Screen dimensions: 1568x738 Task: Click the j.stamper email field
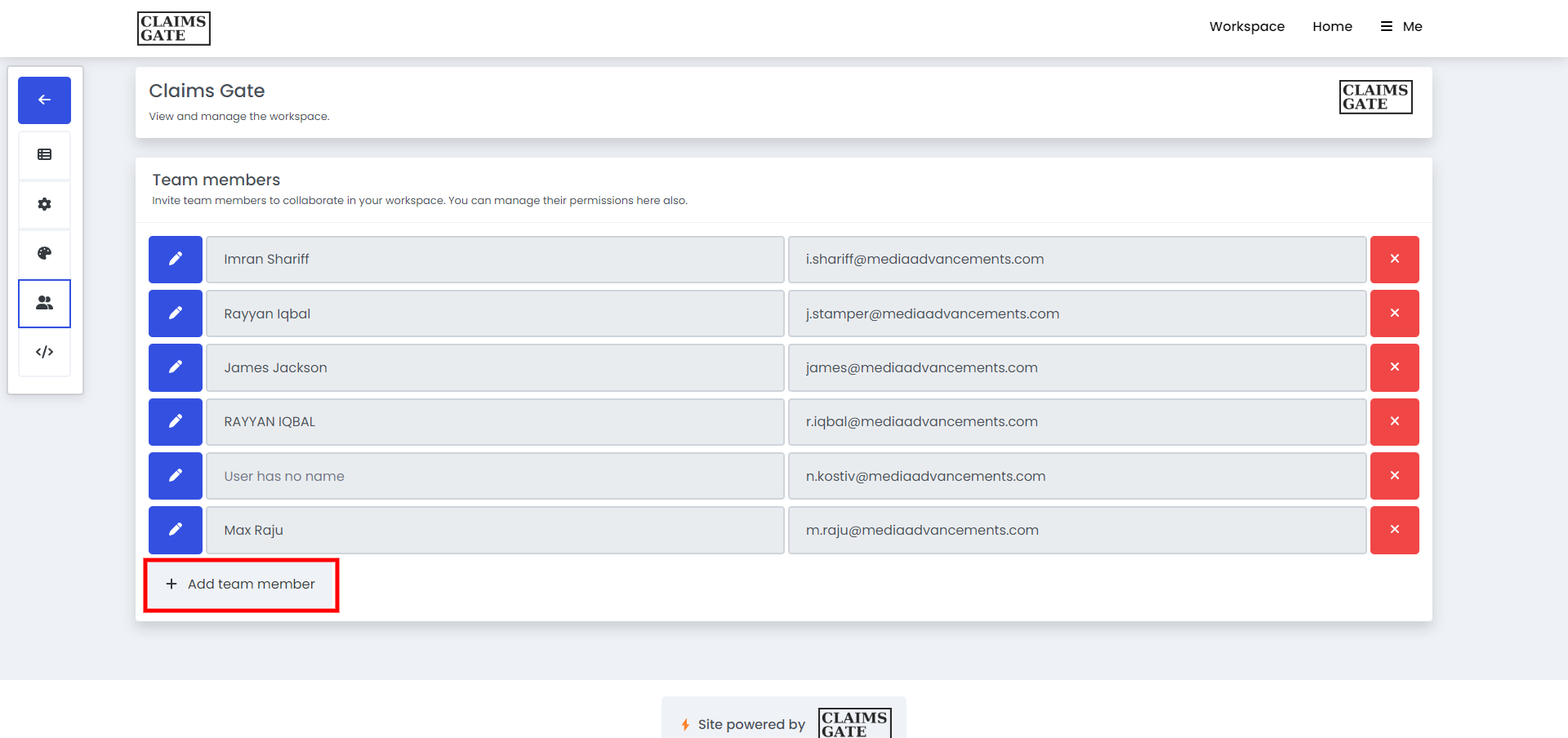1076,313
